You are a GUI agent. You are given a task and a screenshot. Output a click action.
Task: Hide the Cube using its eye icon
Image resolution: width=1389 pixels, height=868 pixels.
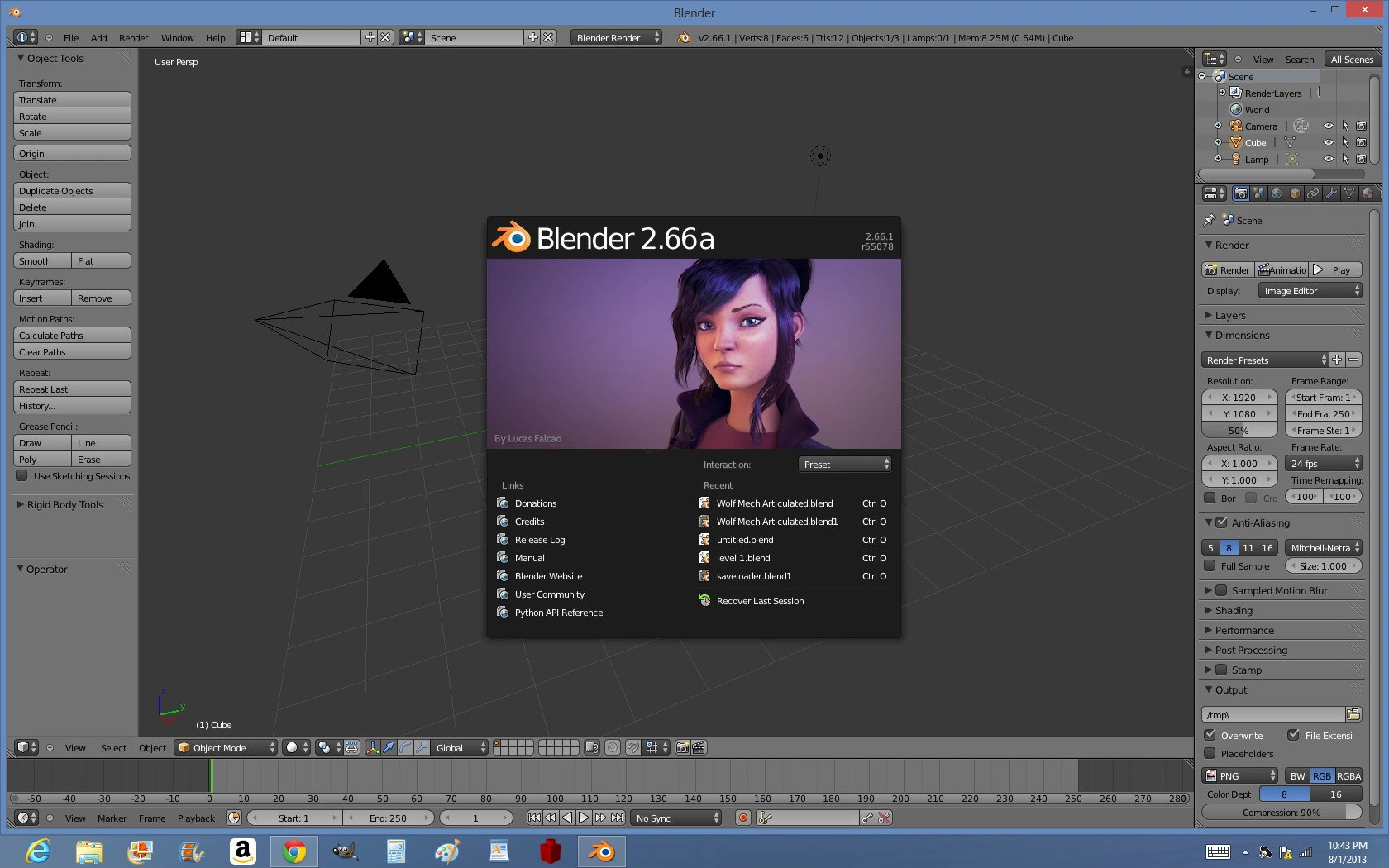(1328, 142)
